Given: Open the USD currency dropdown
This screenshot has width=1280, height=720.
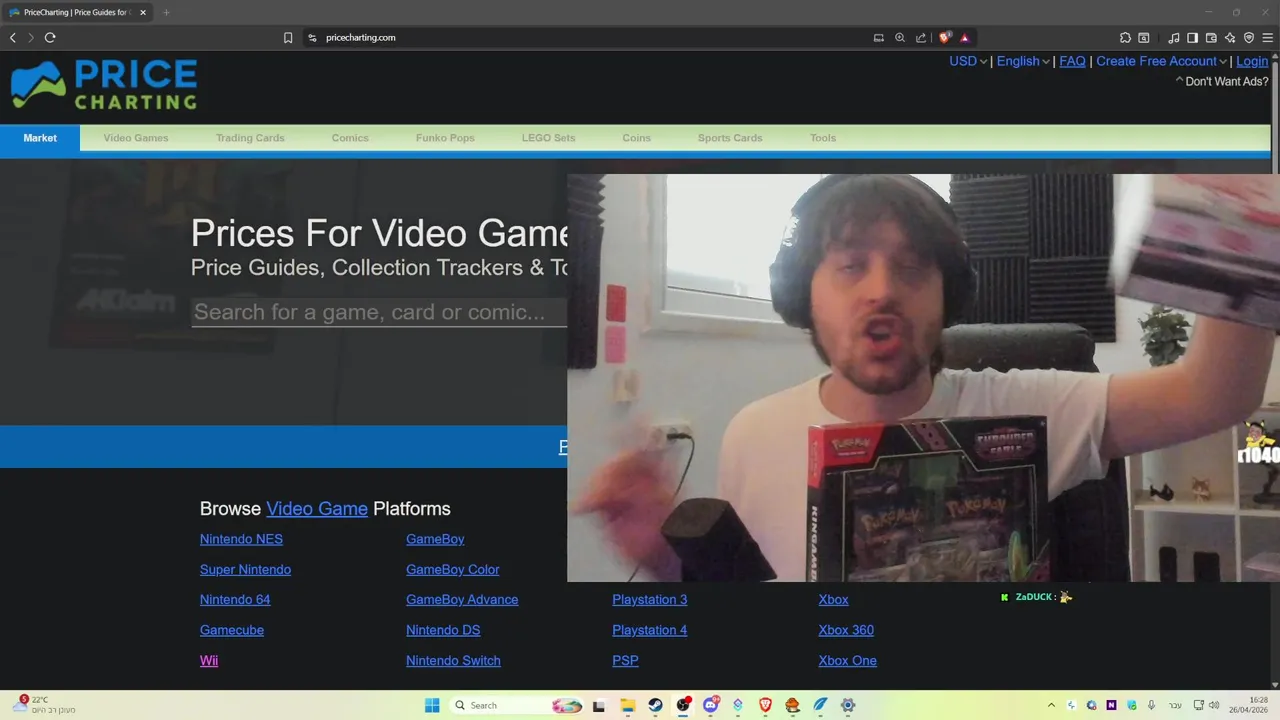Looking at the screenshot, I should [968, 61].
